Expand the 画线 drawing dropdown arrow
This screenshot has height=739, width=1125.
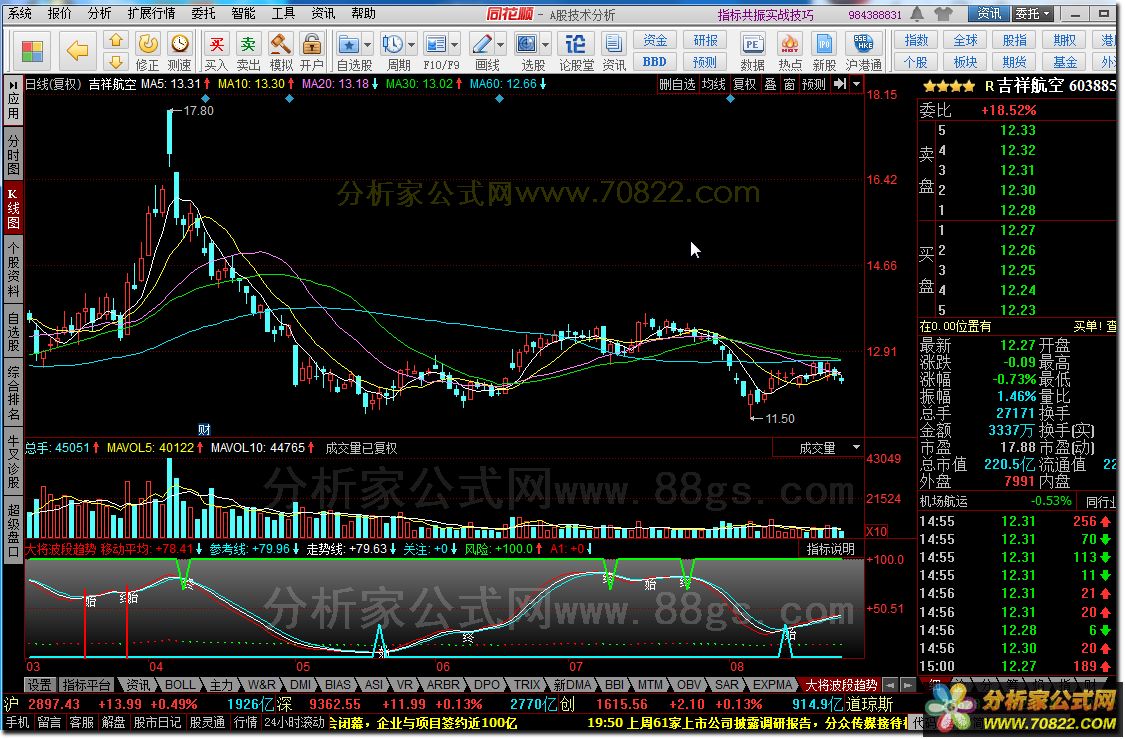click(500, 44)
